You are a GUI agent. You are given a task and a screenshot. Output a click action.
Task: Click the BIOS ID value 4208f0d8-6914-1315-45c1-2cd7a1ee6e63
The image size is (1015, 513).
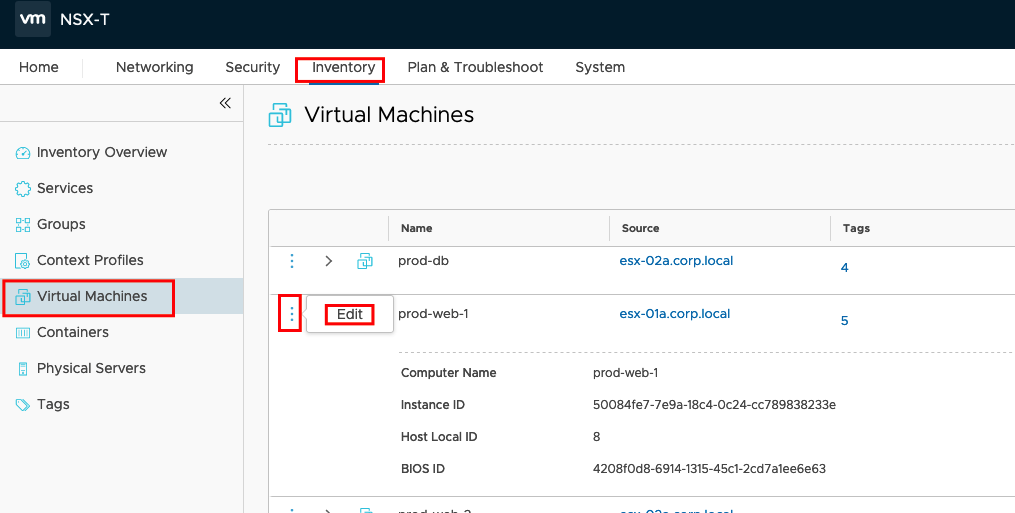[709, 469]
